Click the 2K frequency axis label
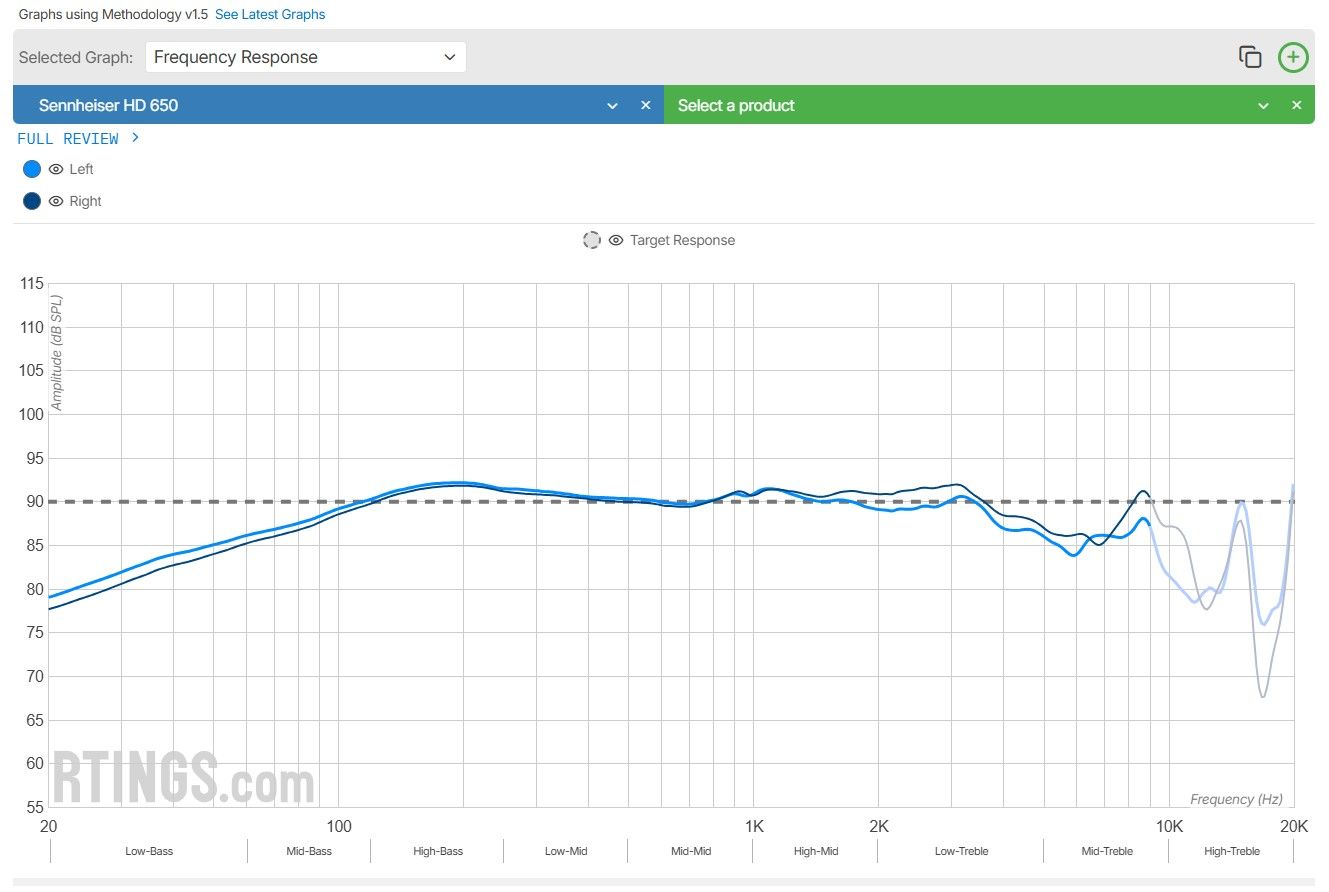The height and width of the screenshot is (892, 1329). point(879,826)
